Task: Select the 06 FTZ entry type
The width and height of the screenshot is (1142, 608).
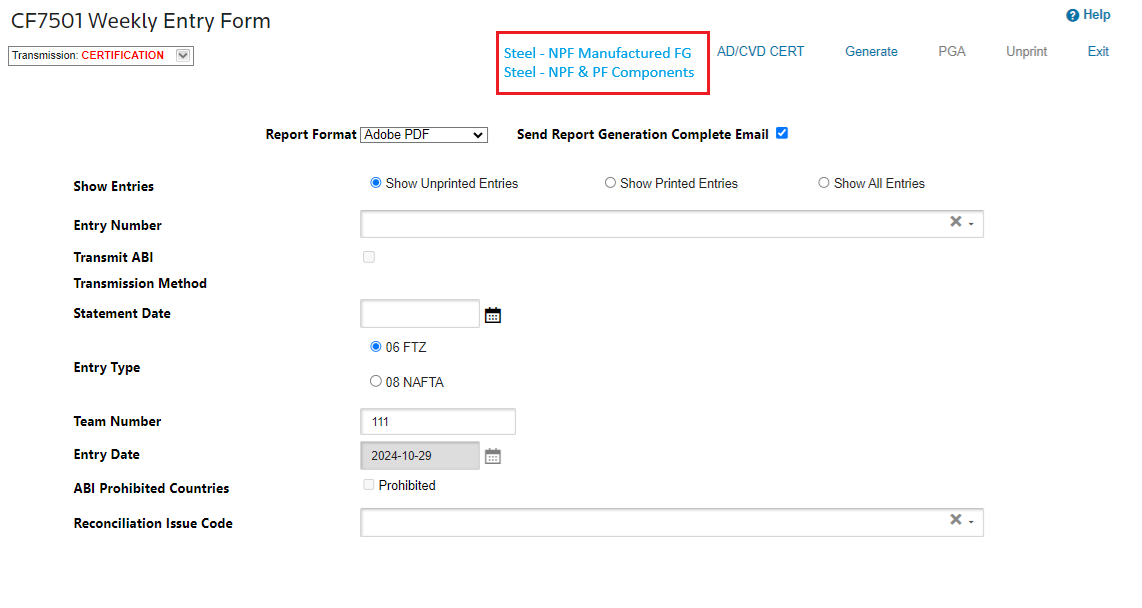Action: (x=376, y=347)
